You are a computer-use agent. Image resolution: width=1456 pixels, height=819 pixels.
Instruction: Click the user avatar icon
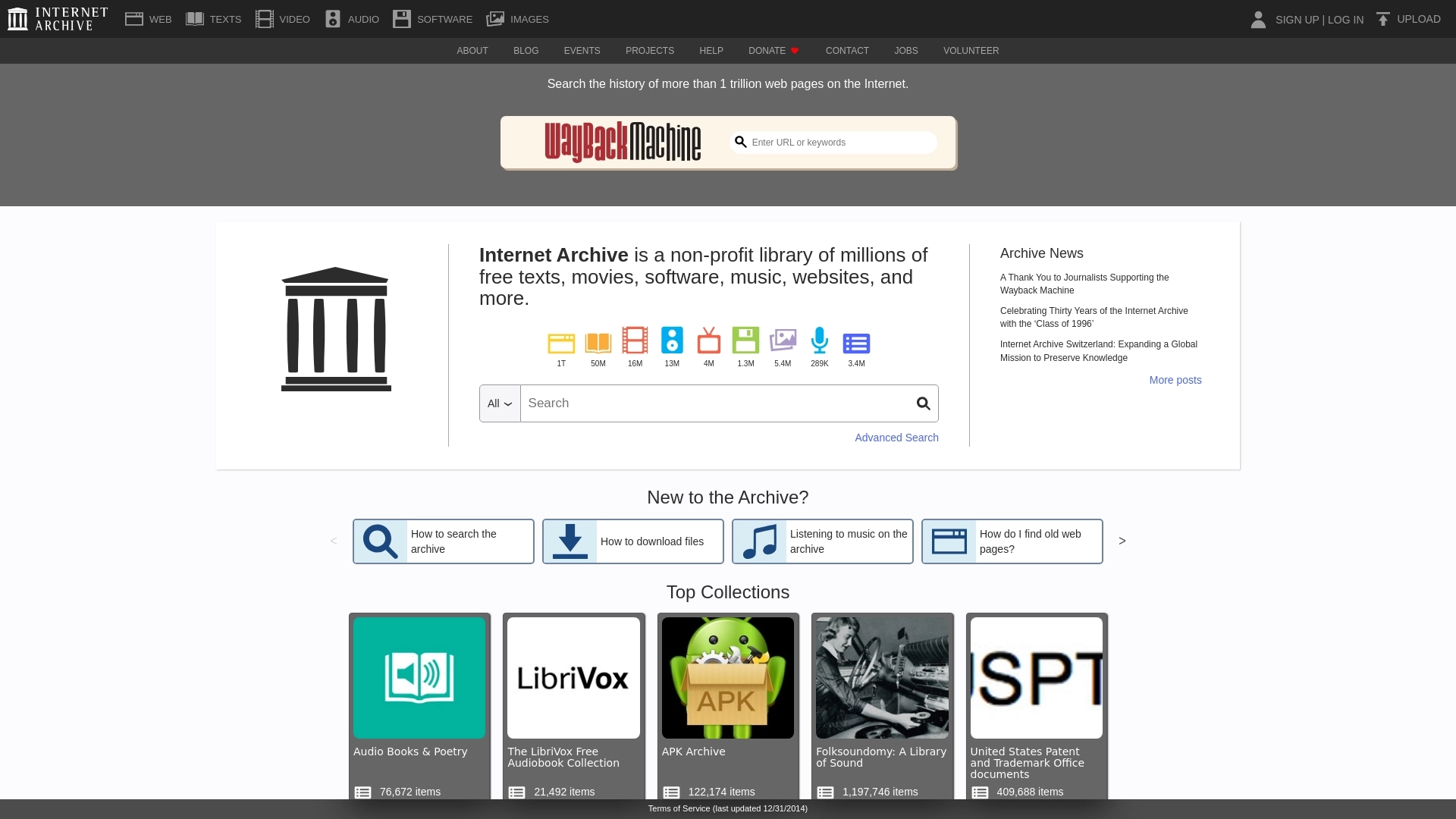[1258, 20]
